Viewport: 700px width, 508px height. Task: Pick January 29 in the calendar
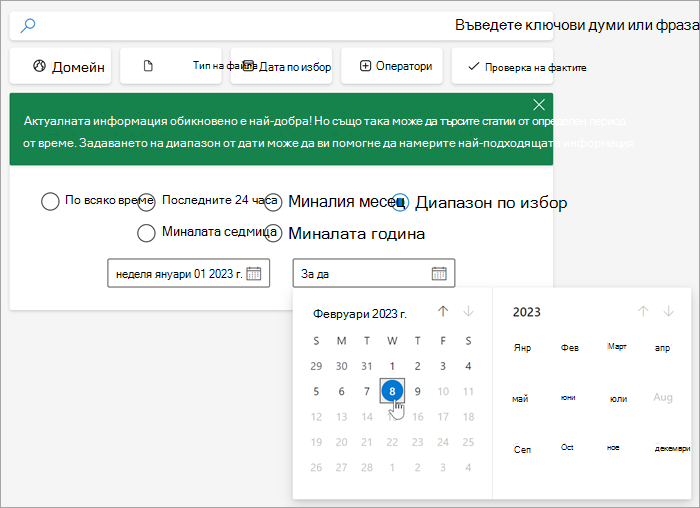click(316, 366)
